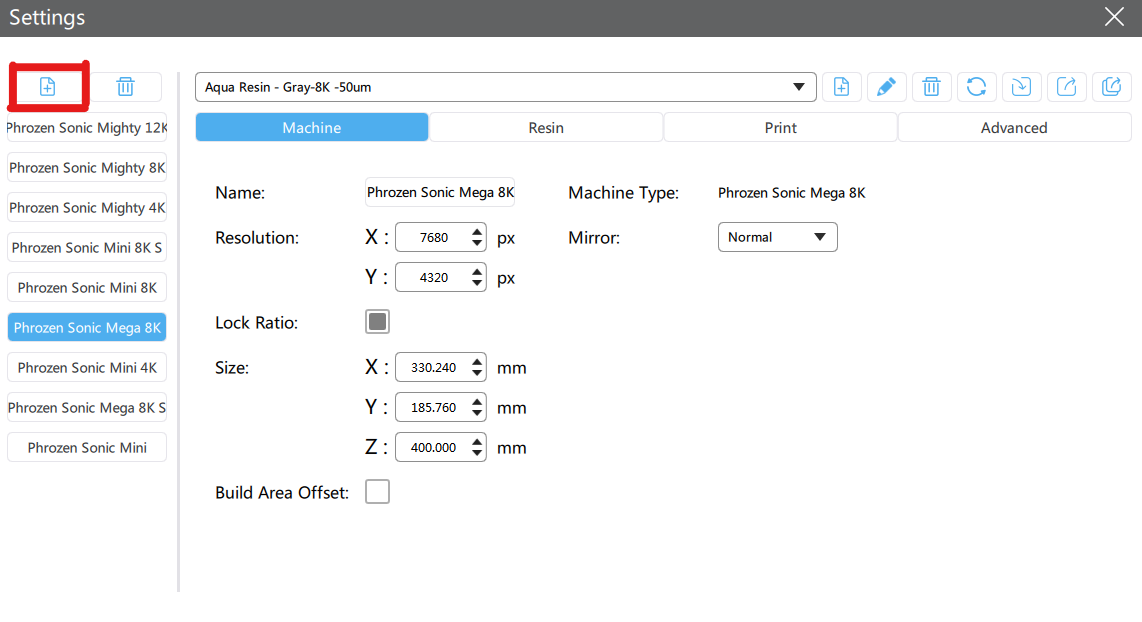Expand the Mirror dropdown set to Normal

point(777,237)
